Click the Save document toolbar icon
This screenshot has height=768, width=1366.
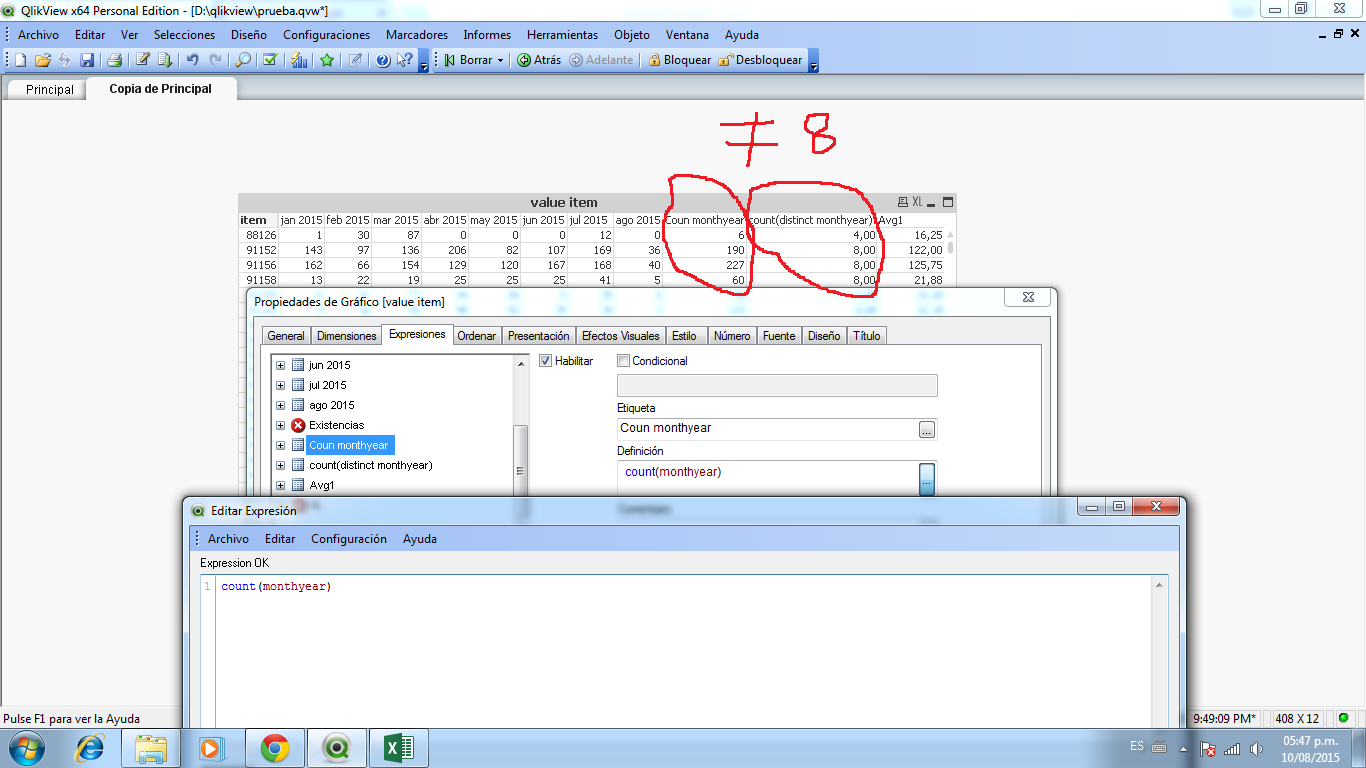[87, 60]
